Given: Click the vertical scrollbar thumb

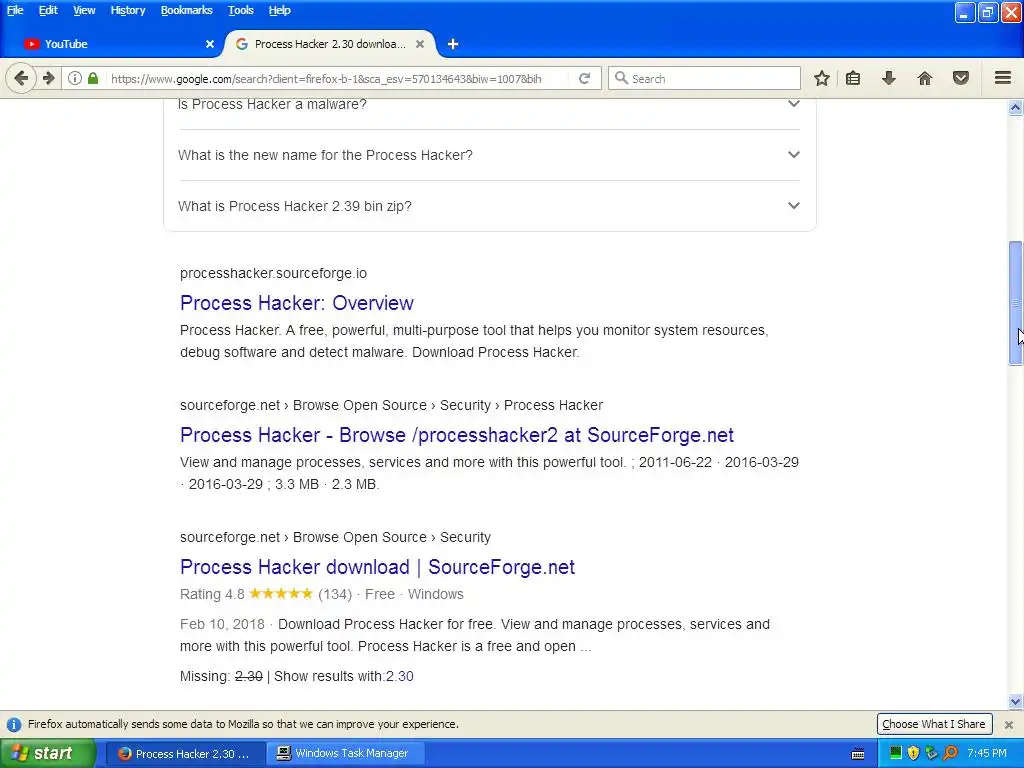Looking at the screenshot, I should pyautogui.click(x=1015, y=302).
